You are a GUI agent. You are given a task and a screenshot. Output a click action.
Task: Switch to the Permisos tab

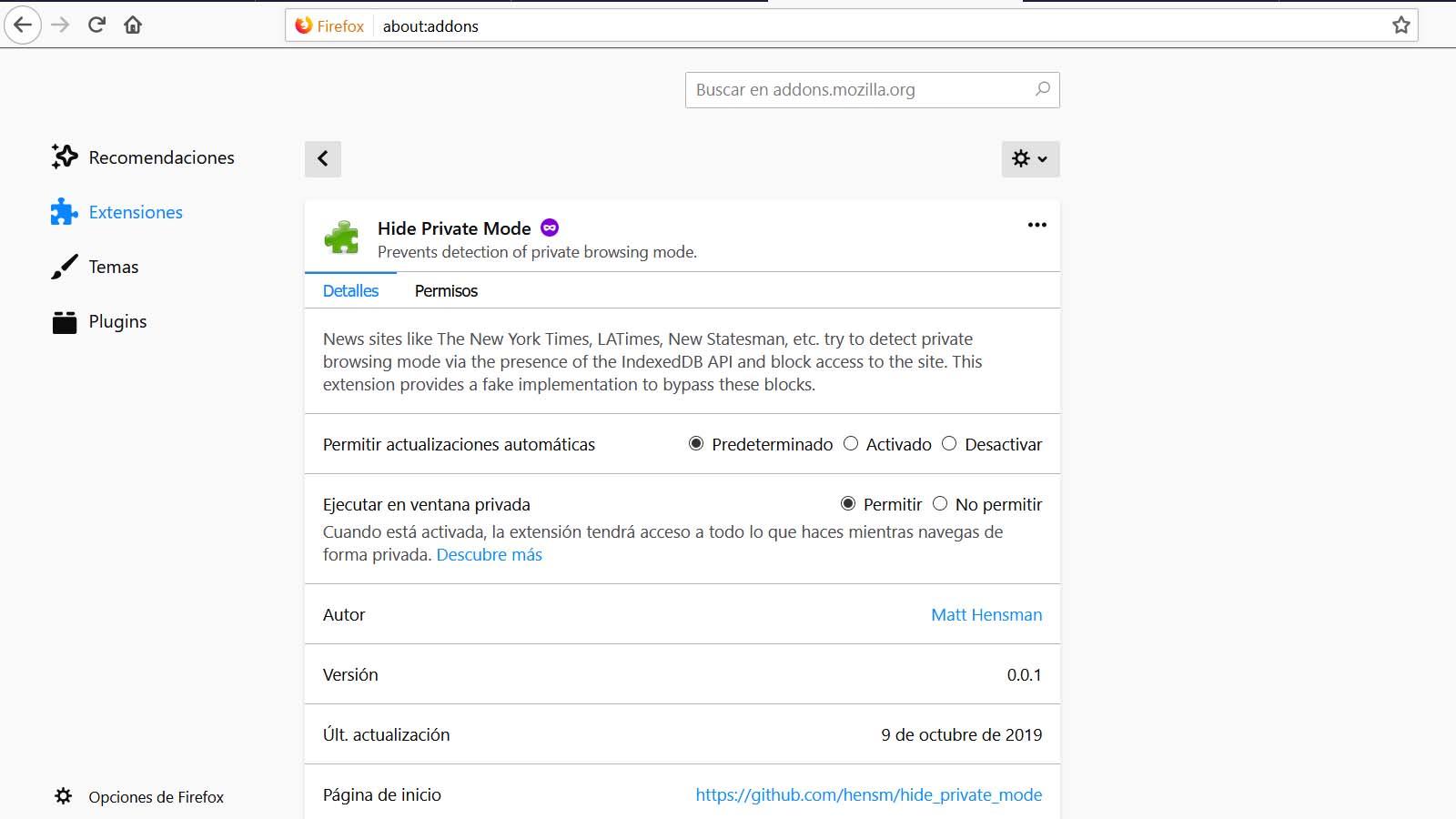coord(446,291)
